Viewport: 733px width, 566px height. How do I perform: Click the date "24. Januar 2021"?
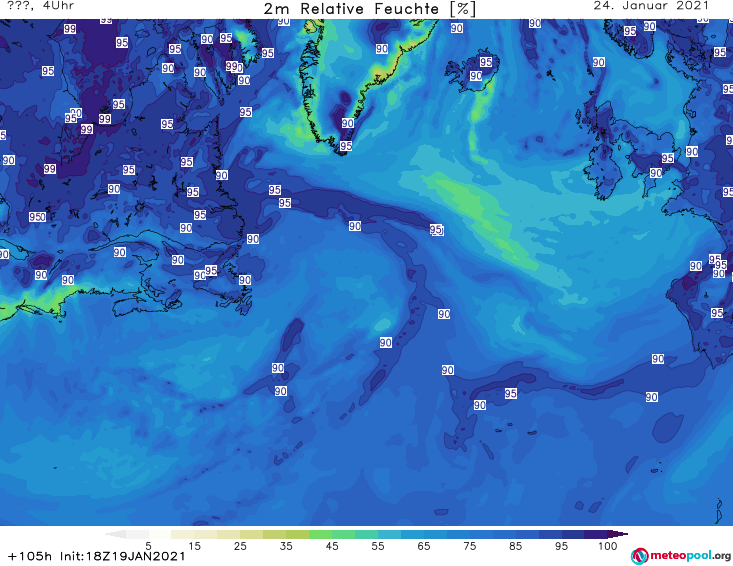(651, 6)
